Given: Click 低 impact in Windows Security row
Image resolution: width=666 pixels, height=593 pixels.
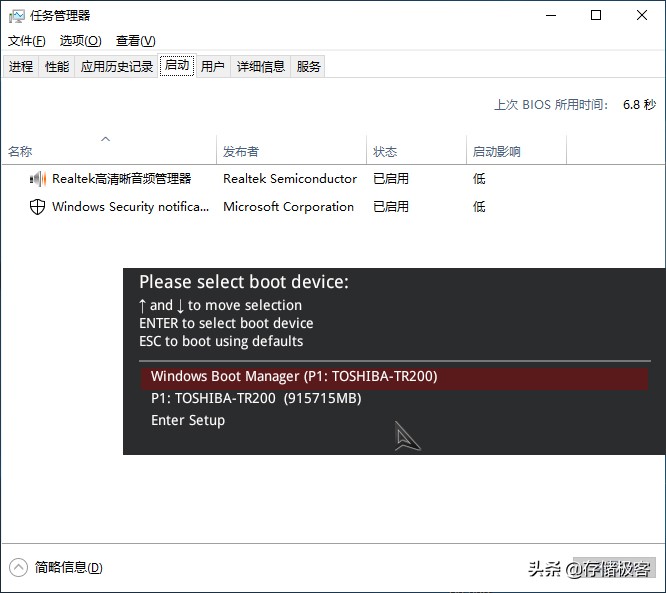Looking at the screenshot, I should coord(479,207).
